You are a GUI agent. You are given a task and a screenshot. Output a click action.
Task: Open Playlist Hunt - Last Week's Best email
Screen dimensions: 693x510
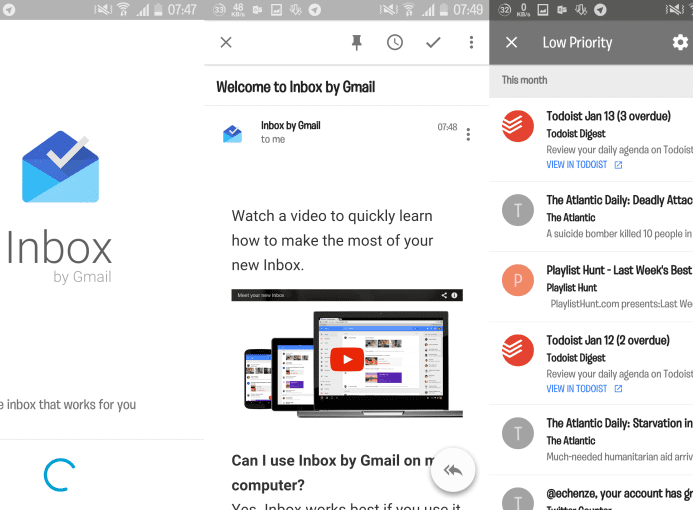tap(591, 287)
